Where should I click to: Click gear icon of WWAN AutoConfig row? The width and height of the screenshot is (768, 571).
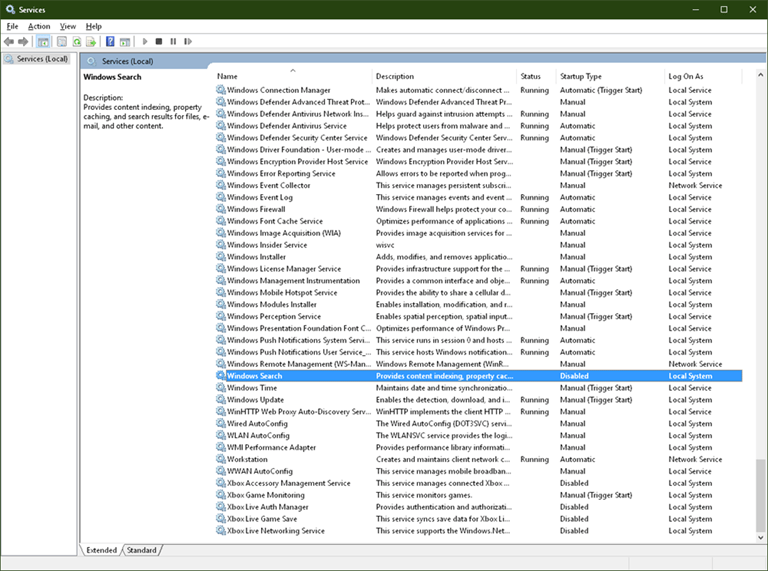click(x=221, y=471)
